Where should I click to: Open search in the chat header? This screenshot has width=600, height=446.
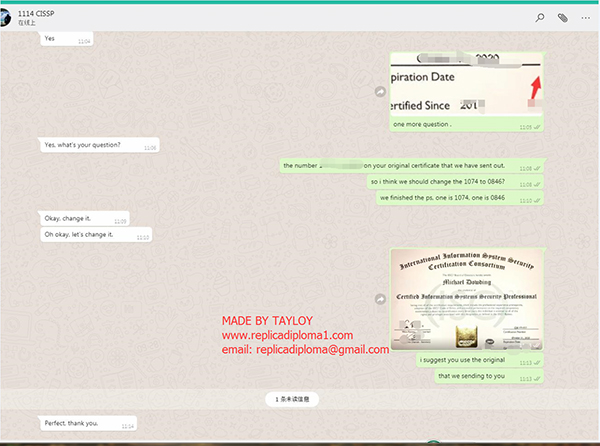(x=540, y=18)
